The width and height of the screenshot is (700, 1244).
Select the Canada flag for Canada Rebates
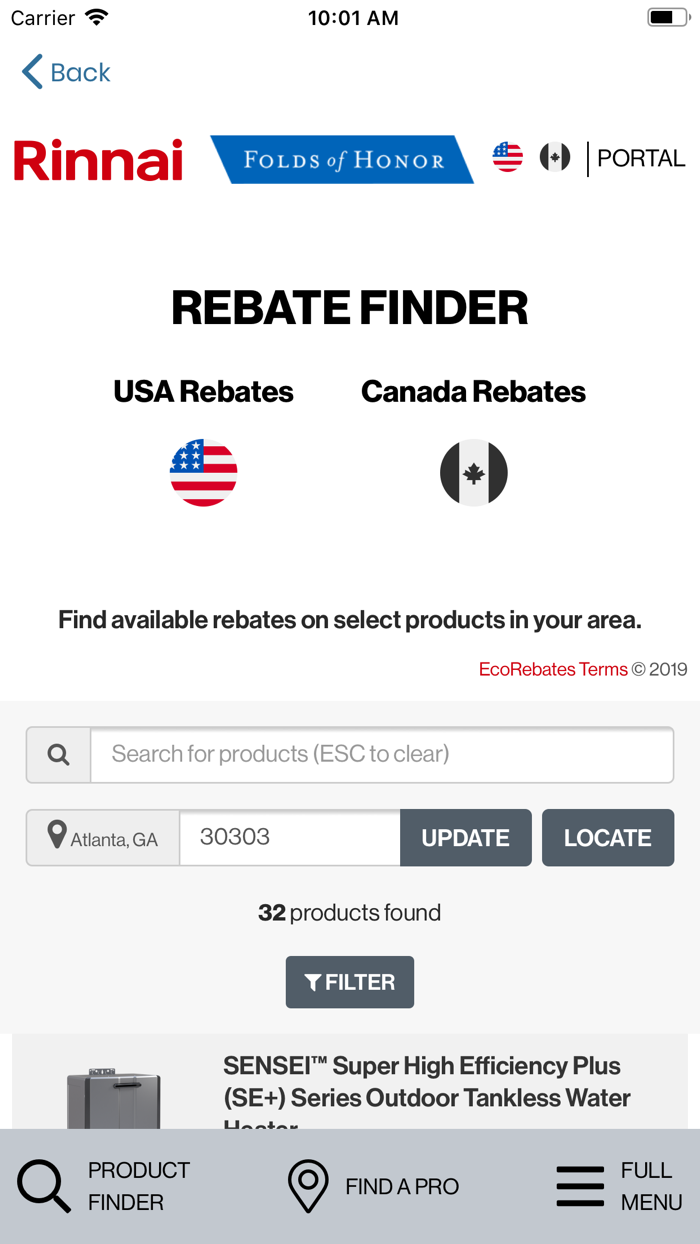(x=473, y=472)
